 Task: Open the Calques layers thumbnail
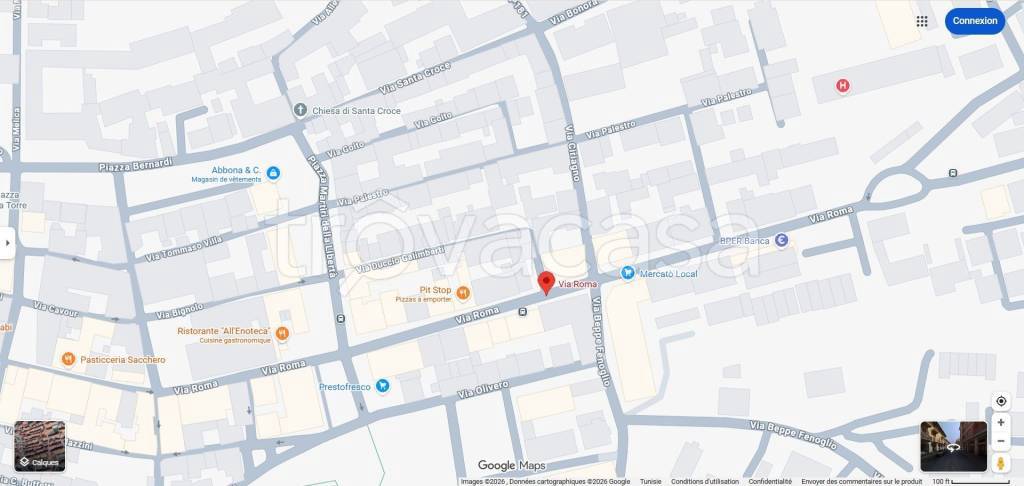(40, 446)
